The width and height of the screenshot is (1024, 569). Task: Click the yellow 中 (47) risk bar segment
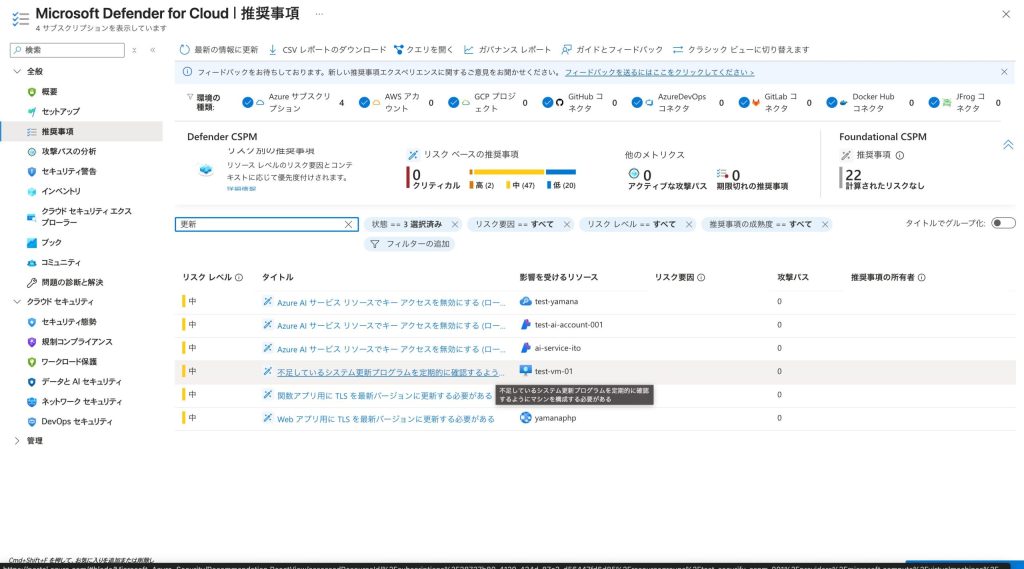(520, 172)
